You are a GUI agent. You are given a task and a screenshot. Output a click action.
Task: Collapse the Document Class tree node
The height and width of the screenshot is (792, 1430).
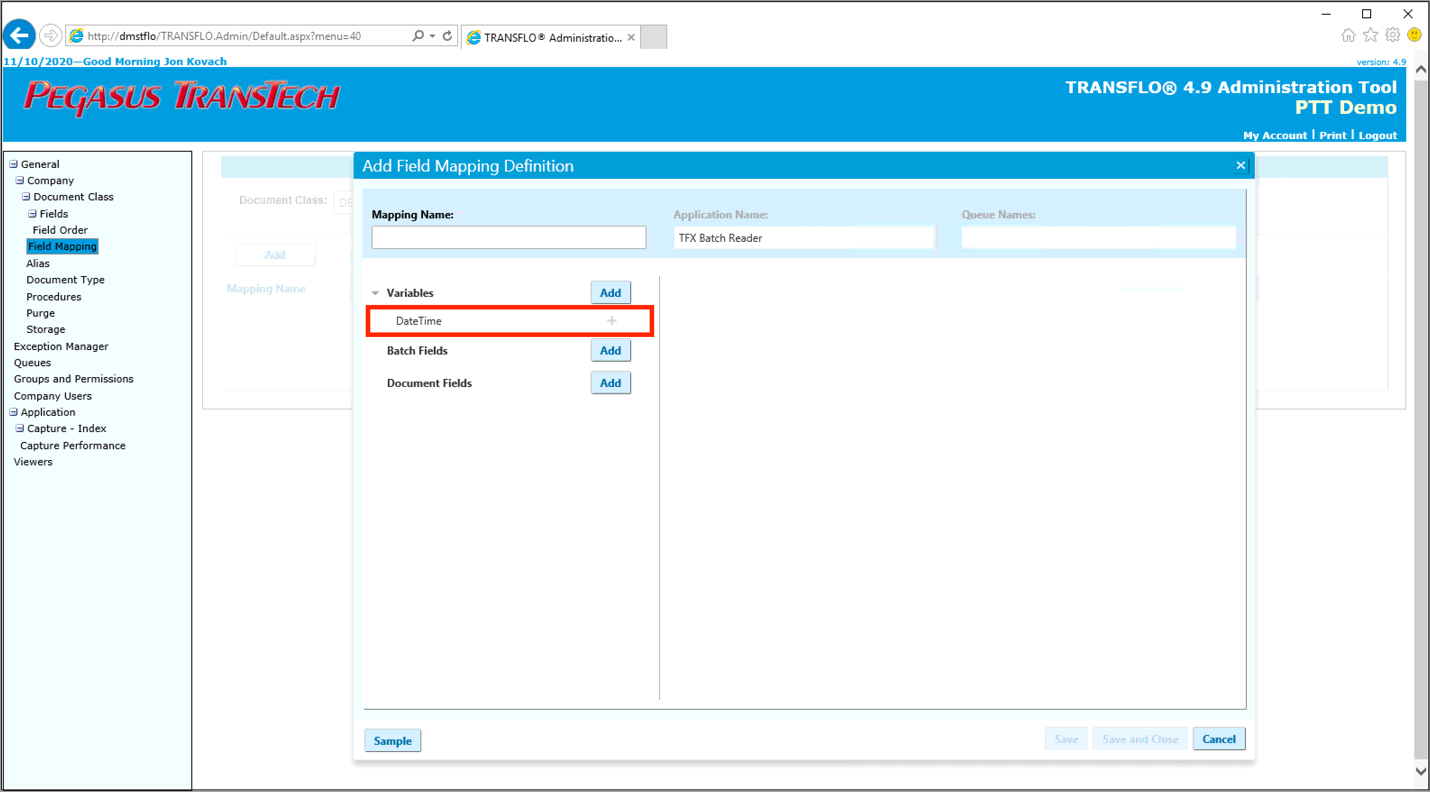pos(26,197)
